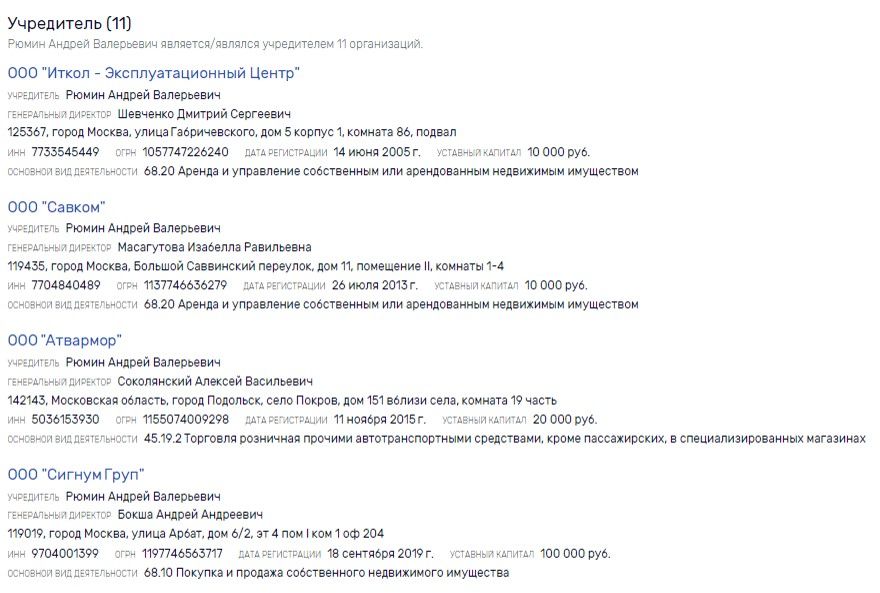The image size is (880, 593).
Task: Click the улица Арбат address line
Action: pyautogui.click(x=195, y=534)
